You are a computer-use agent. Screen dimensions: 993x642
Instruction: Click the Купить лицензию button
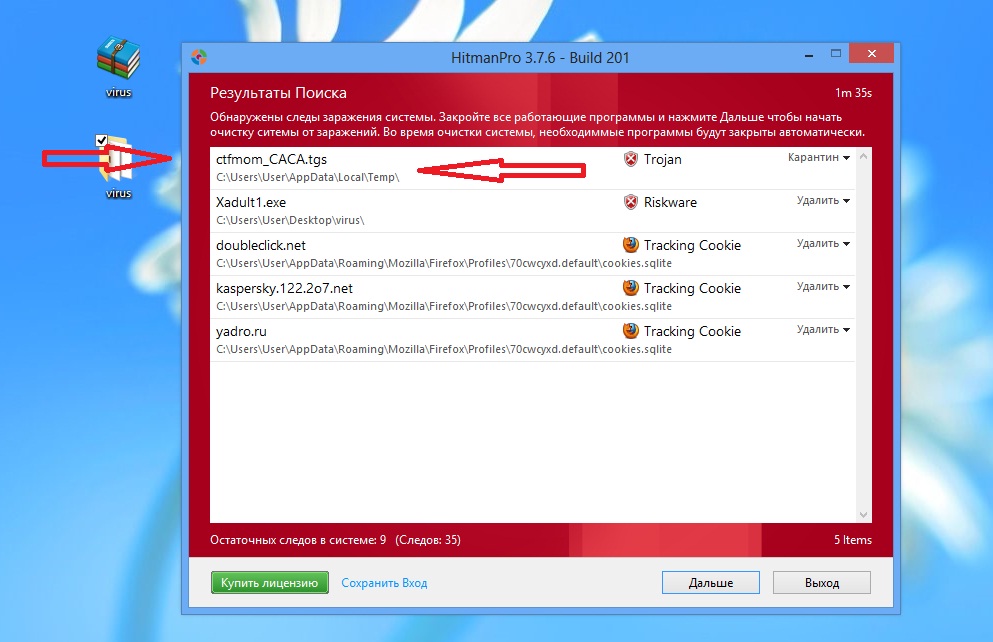click(270, 582)
